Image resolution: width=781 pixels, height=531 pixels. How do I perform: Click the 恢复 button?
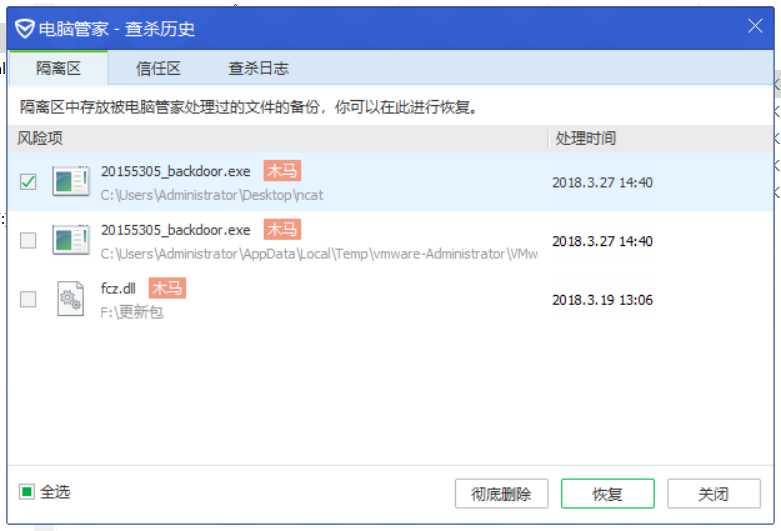608,494
